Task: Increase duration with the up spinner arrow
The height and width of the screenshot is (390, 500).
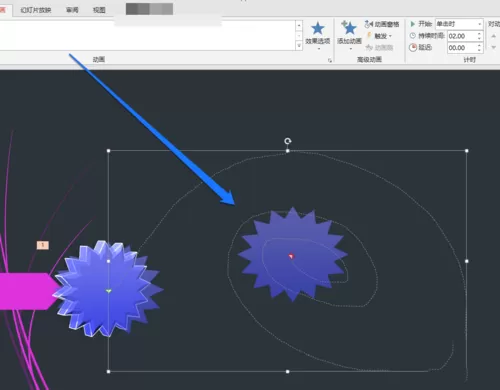Action: point(479,34)
